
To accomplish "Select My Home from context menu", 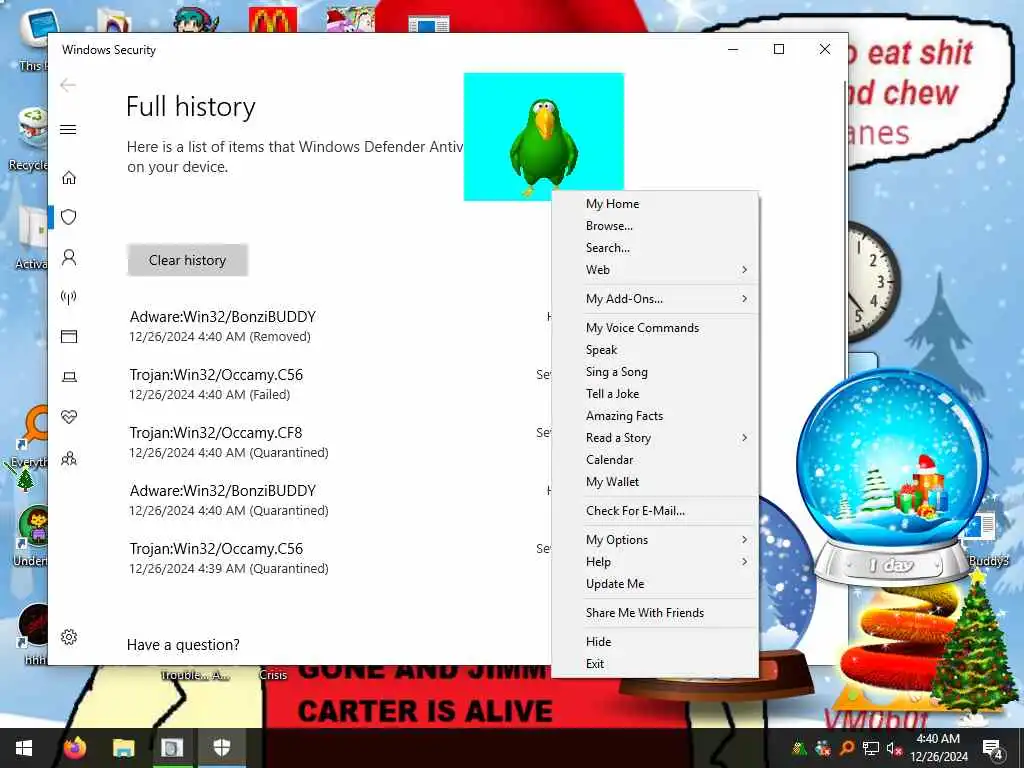I will [x=655, y=204].
